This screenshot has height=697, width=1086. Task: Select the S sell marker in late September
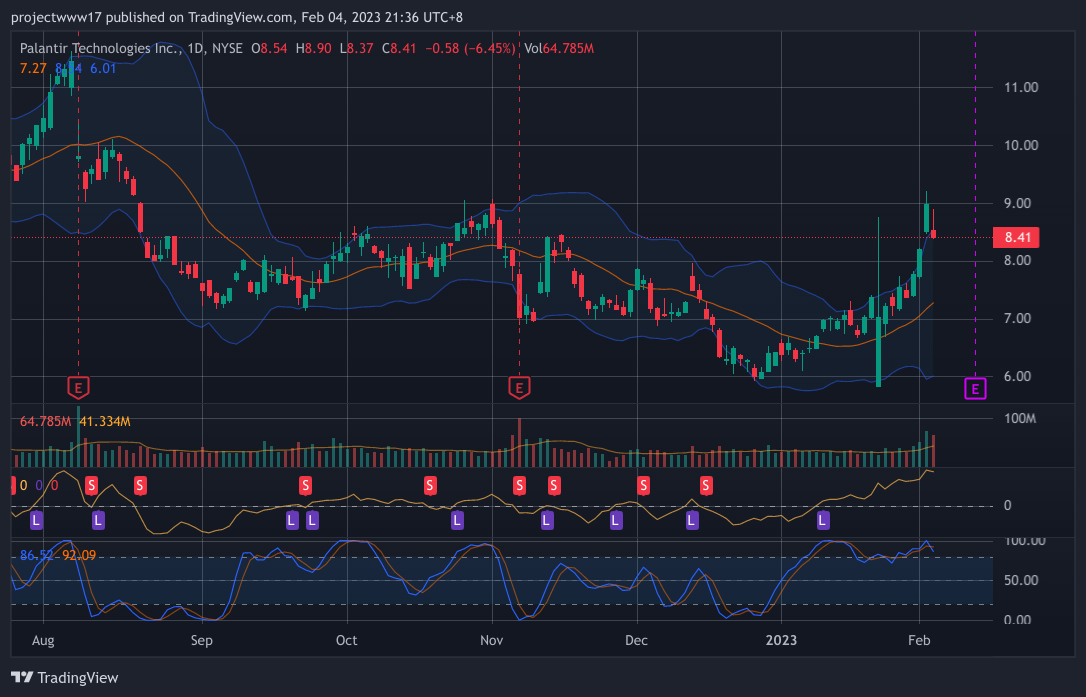305,485
